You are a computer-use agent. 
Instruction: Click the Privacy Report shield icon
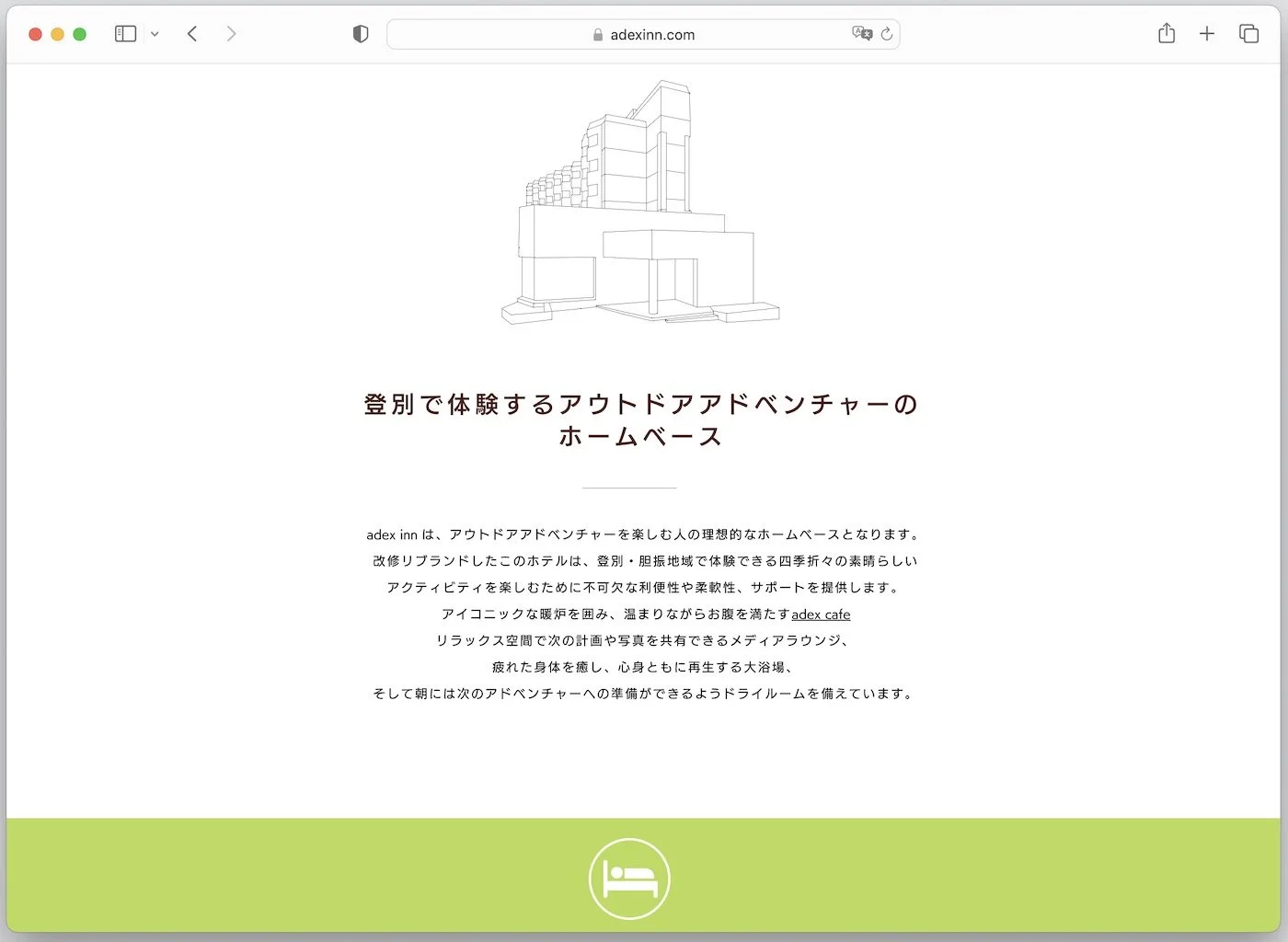(361, 33)
